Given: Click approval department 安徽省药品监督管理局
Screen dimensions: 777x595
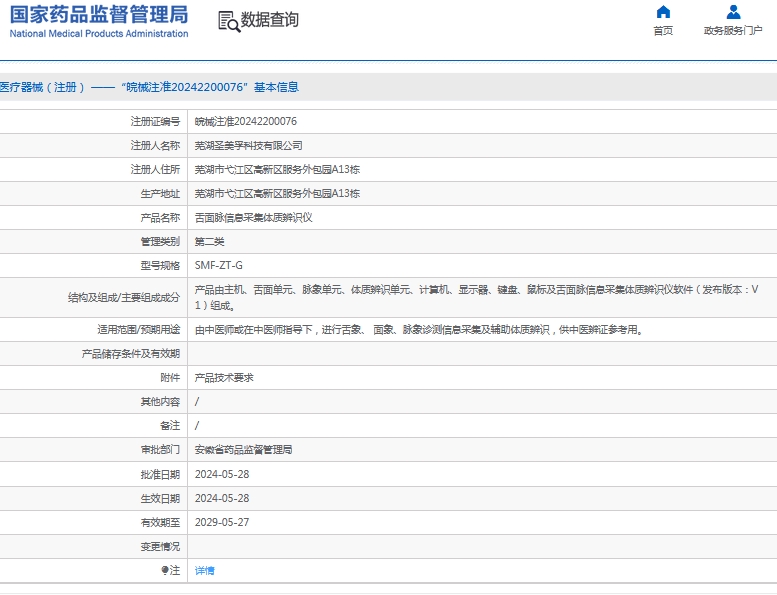Looking at the screenshot, I should 243,450.
